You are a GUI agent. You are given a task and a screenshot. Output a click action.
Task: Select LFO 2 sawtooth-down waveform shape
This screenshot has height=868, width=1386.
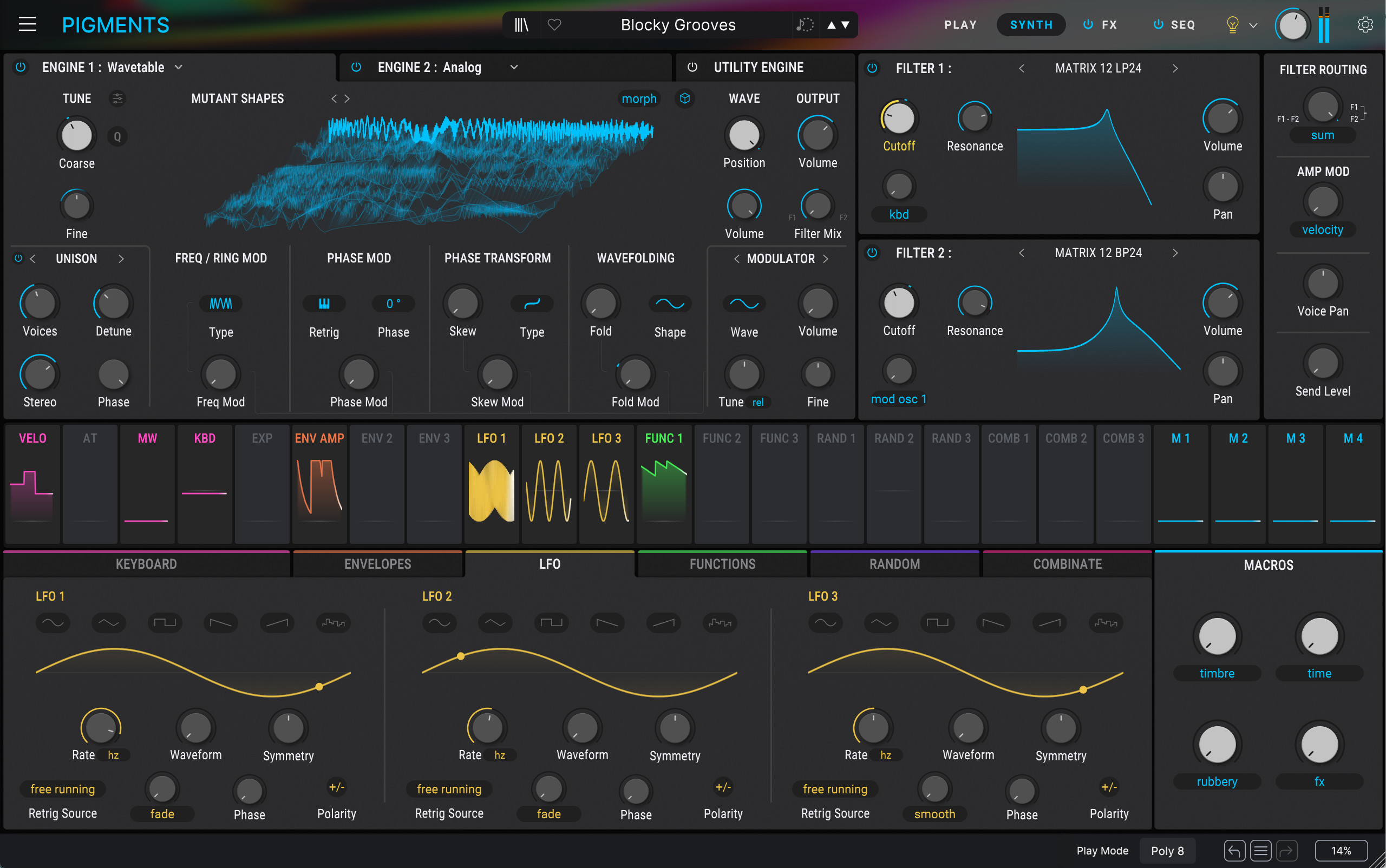point(607,622)
